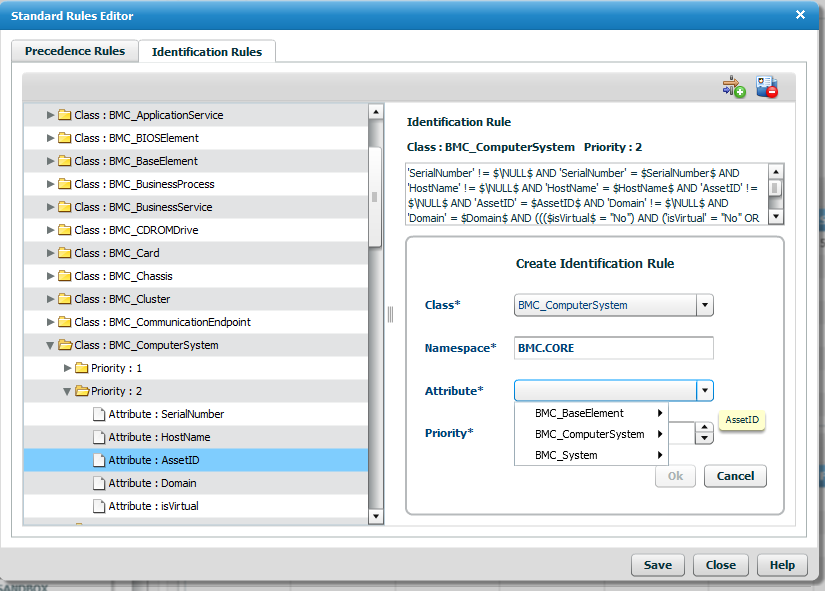The width and height of the screenshot is (825, 591).
Task: Collapse the BMC_ComputerSystem class node
Action: [x=50, y=346]
